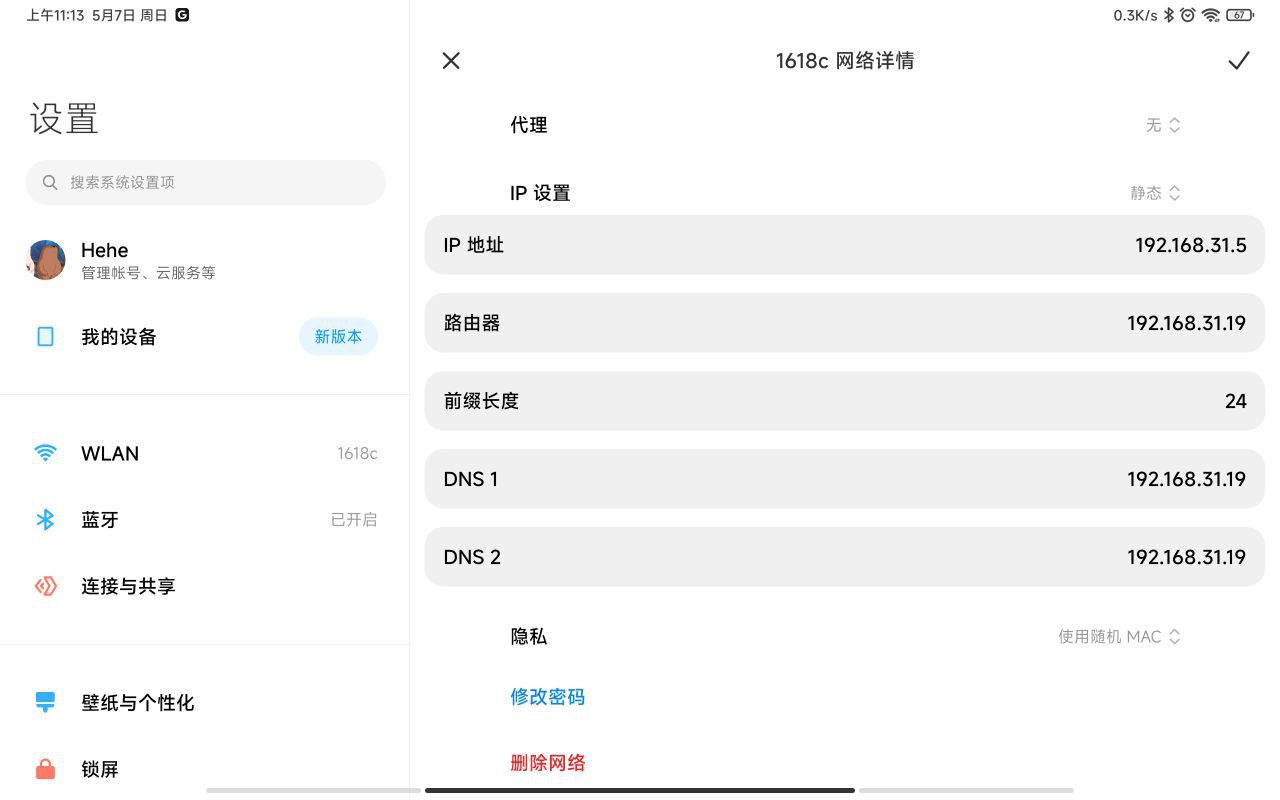Edit the DNS 1 address field
Viewport: 1280px width, 800px height.
pyautogui.click(x=1186, y=479)
